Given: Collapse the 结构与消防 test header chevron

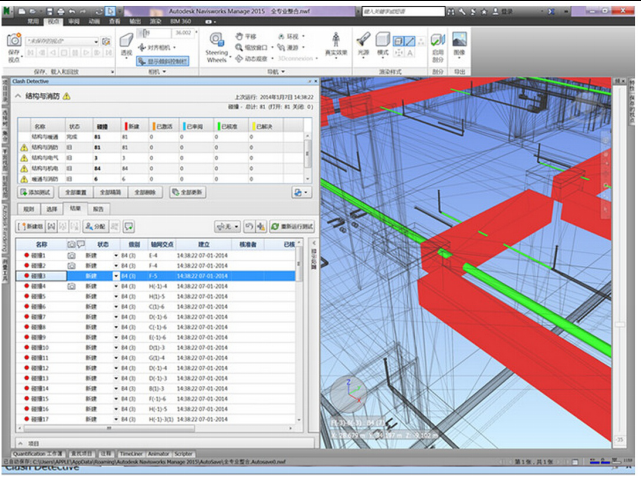Looking at the screenshot, I should (18, 96).
